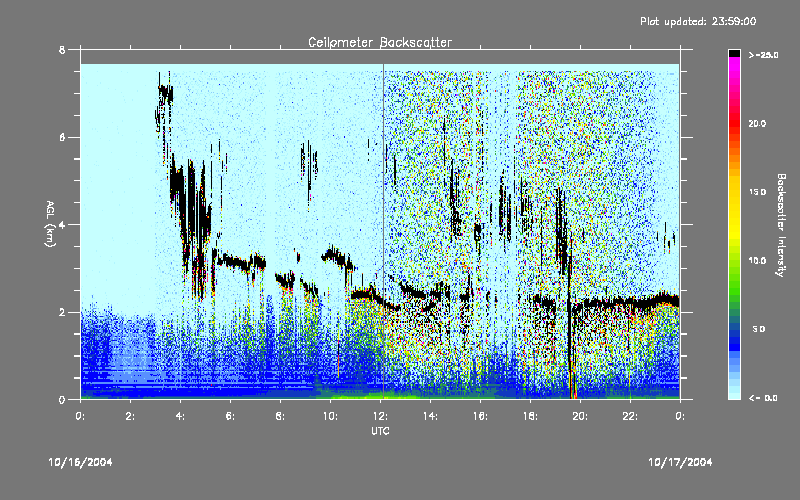
Task: Click the 20.0 colorbar tick label
Action: [757, 123]
